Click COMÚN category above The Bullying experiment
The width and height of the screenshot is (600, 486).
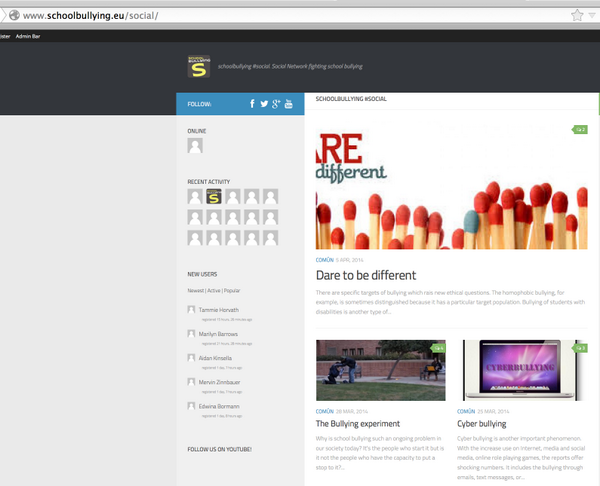[324, 411]
